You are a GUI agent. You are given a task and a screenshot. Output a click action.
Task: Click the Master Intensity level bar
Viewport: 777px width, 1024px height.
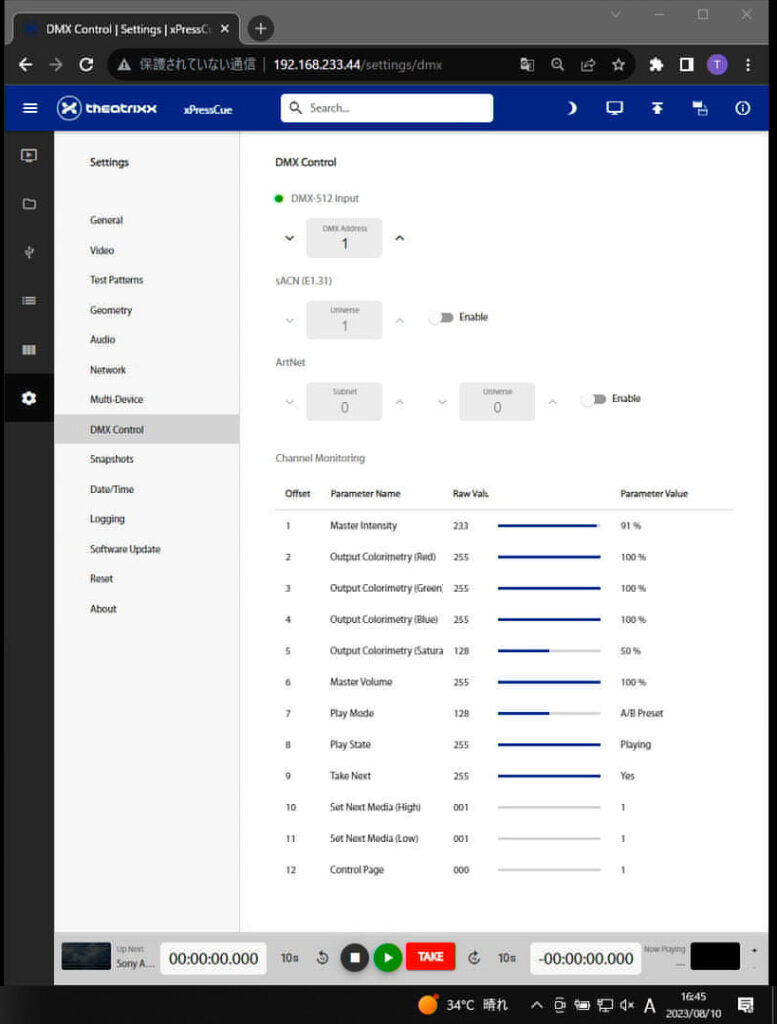click(x=549, y=525)
